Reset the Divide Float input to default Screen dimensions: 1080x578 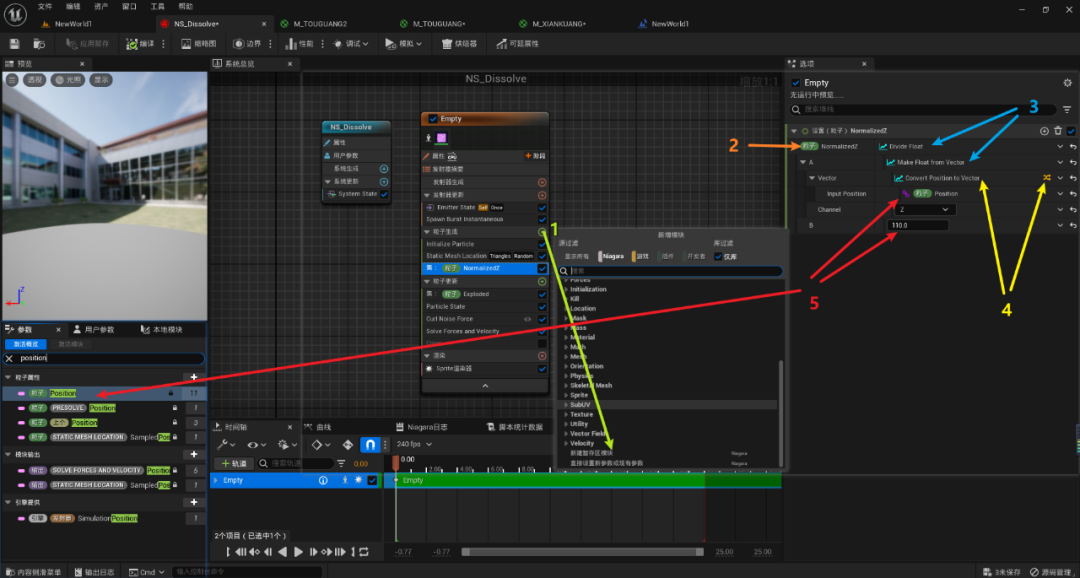click(1073, 146)
